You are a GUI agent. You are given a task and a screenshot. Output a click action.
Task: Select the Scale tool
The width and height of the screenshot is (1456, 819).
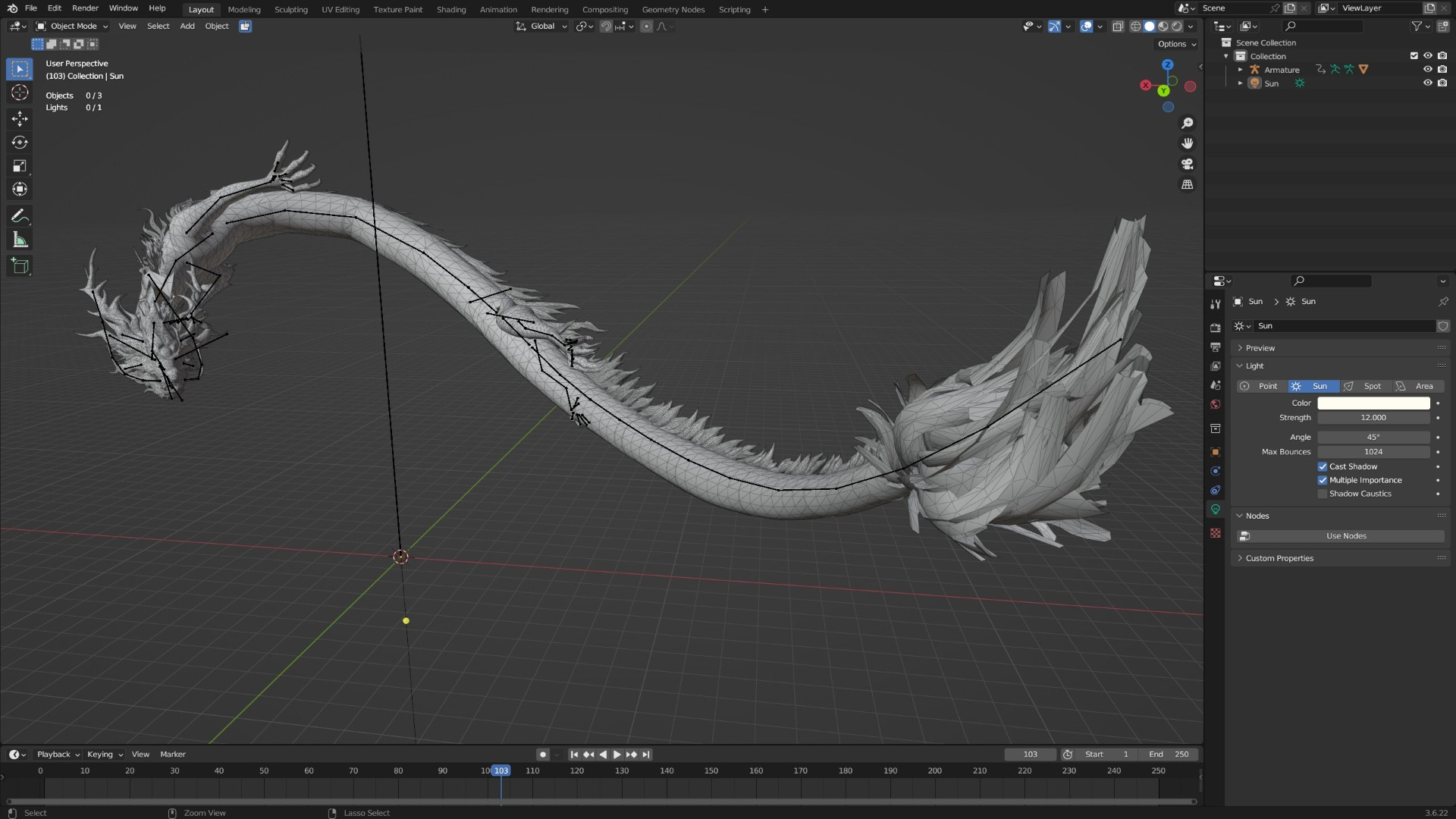(x=20, y=166)
